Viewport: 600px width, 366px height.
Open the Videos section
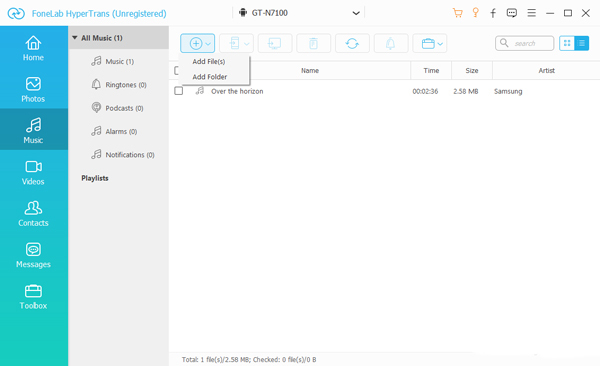pyautogui.click(x=34, y=172)
